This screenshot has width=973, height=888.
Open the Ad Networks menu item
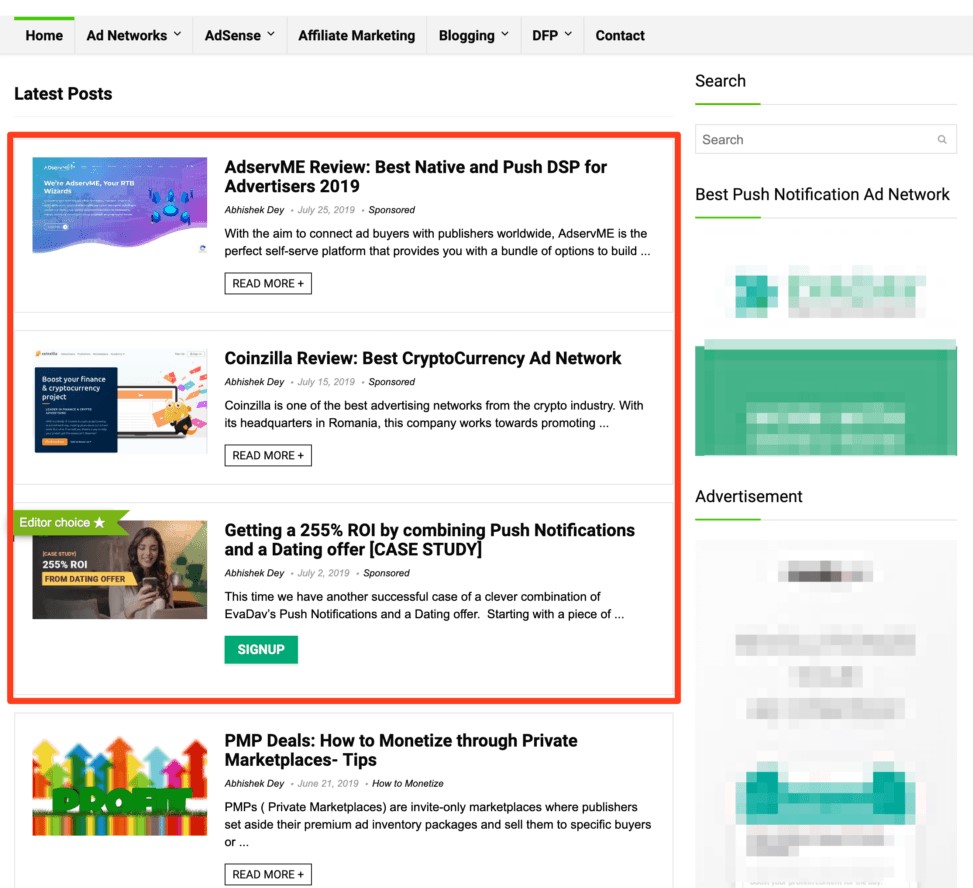(x=127, y=35)
